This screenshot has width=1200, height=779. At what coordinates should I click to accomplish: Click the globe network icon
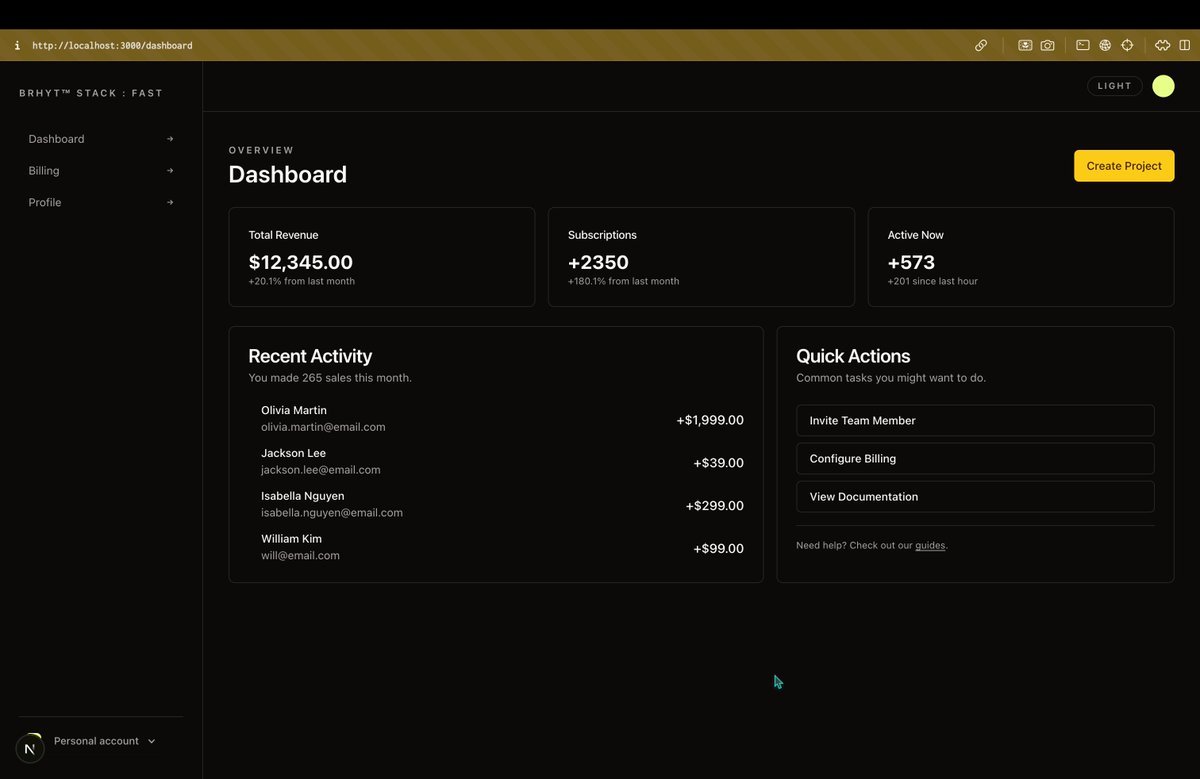point(1105,45)
